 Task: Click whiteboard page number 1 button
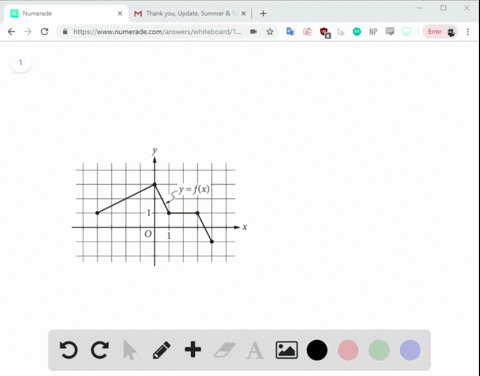(21, 62)
